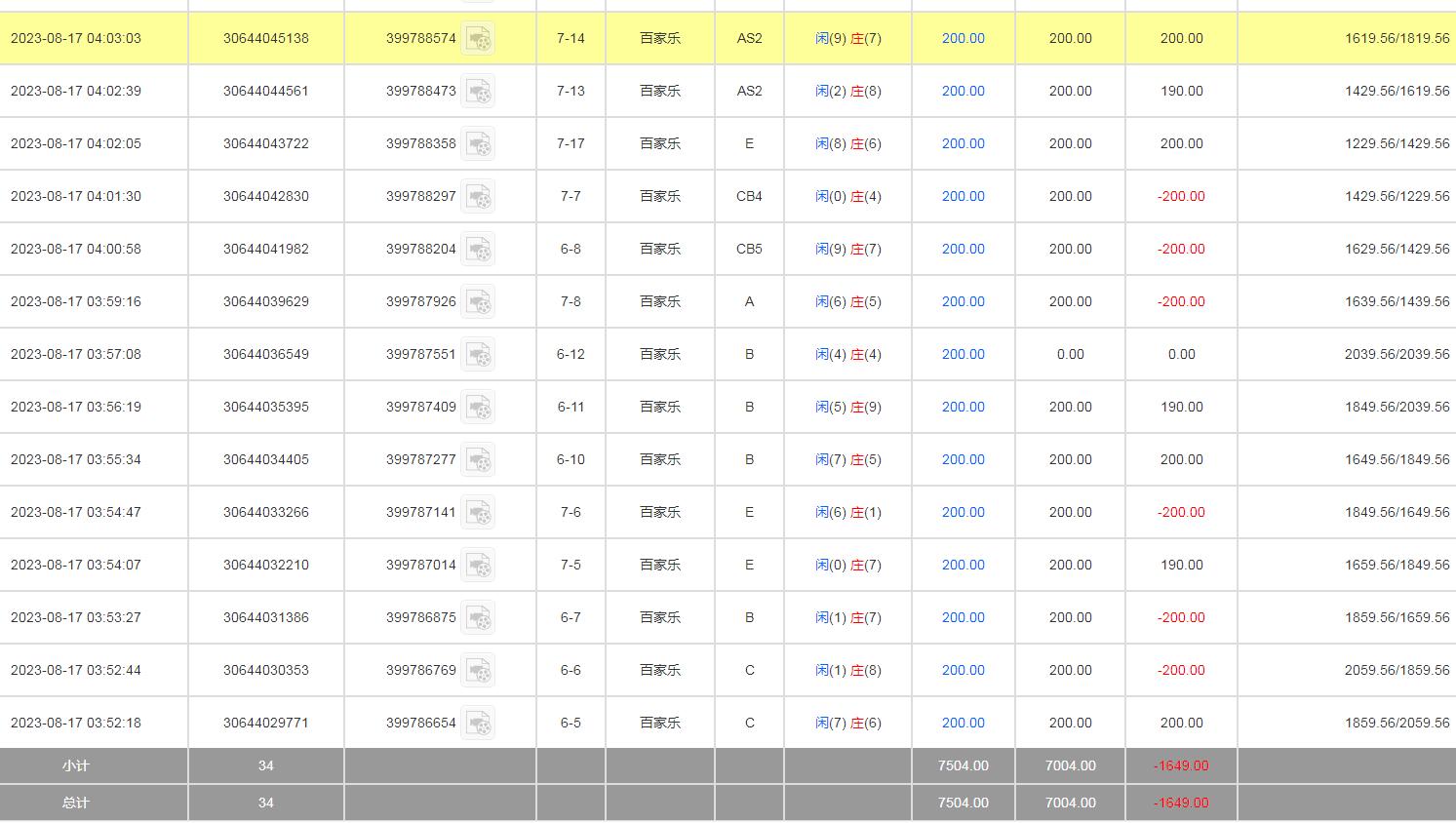Select timestamp 2023-08-17 04:02:39
Image resolution: width=1456 pixels, height=823 pixels.
[x=76, y=91]
